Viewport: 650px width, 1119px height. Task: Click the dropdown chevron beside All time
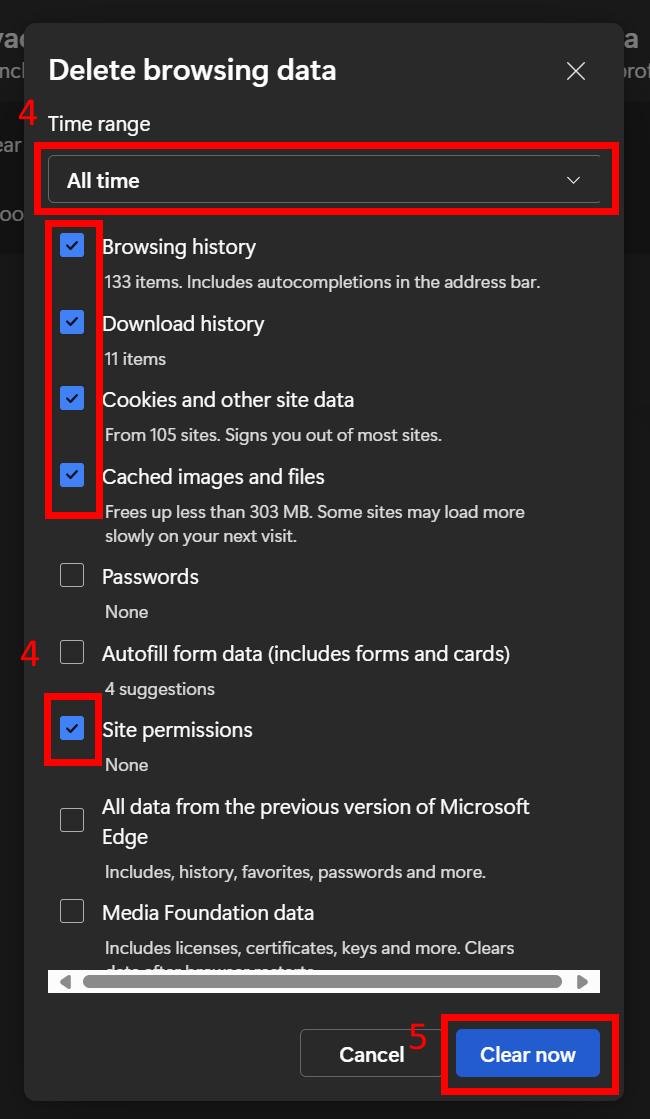(573, 181)
